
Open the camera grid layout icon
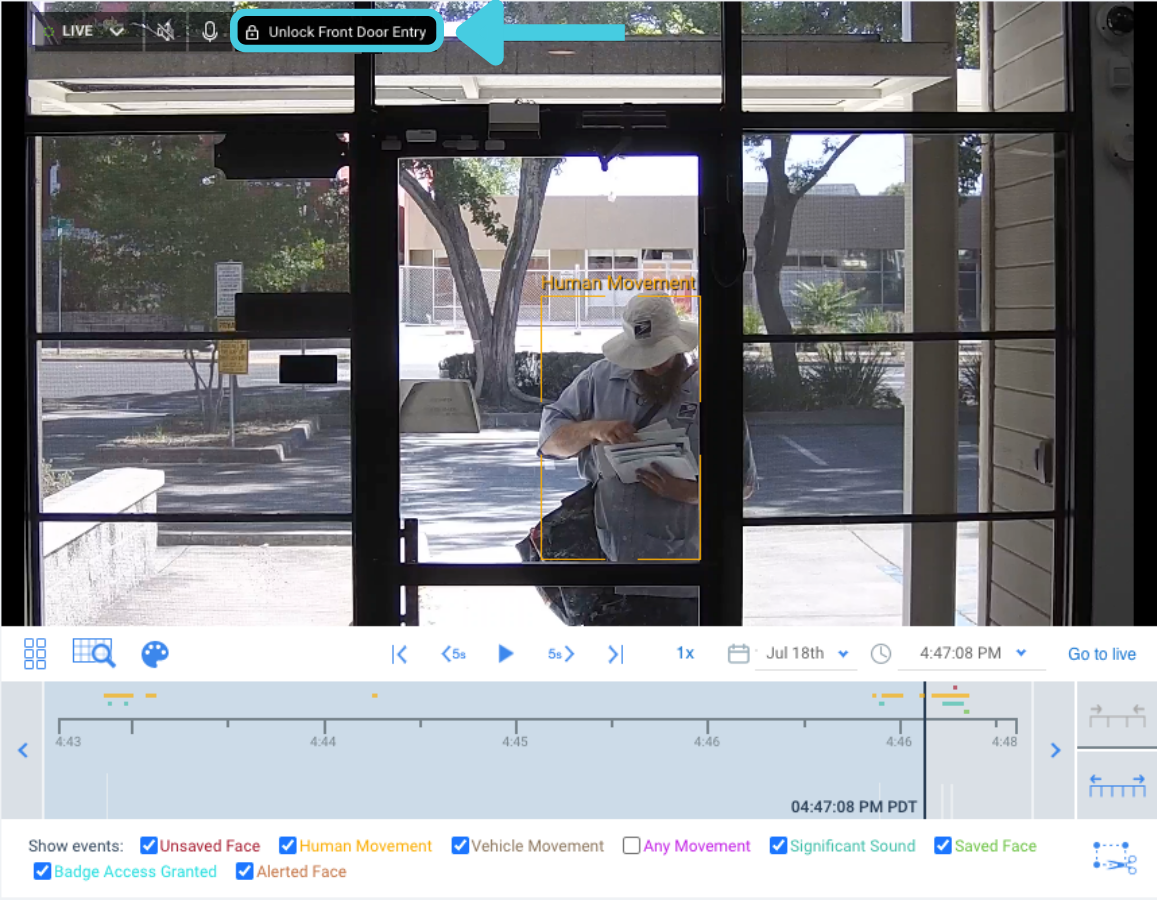(35, 654)
